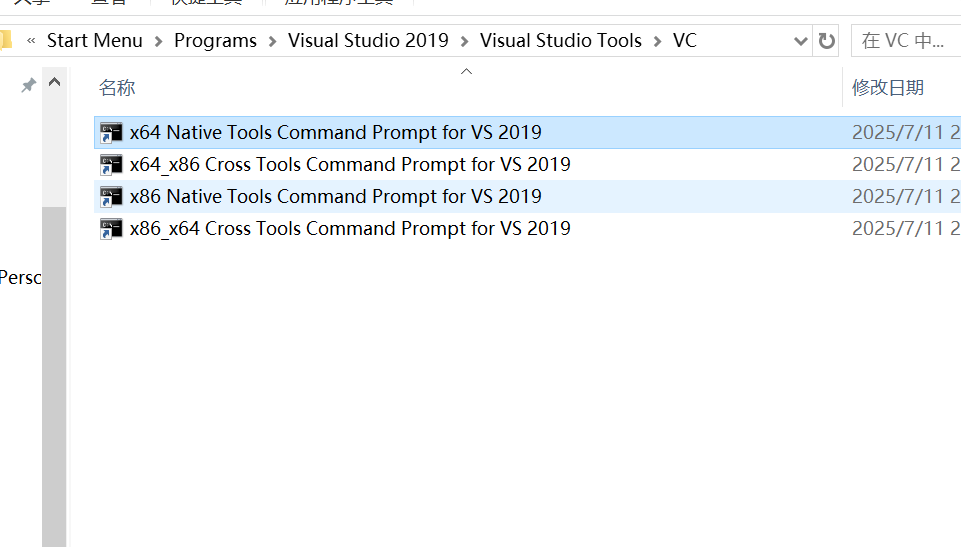961x547 pixels.
Task: Expand the hidden path chevron before Start Menu
Action: (x=31, y=41)
